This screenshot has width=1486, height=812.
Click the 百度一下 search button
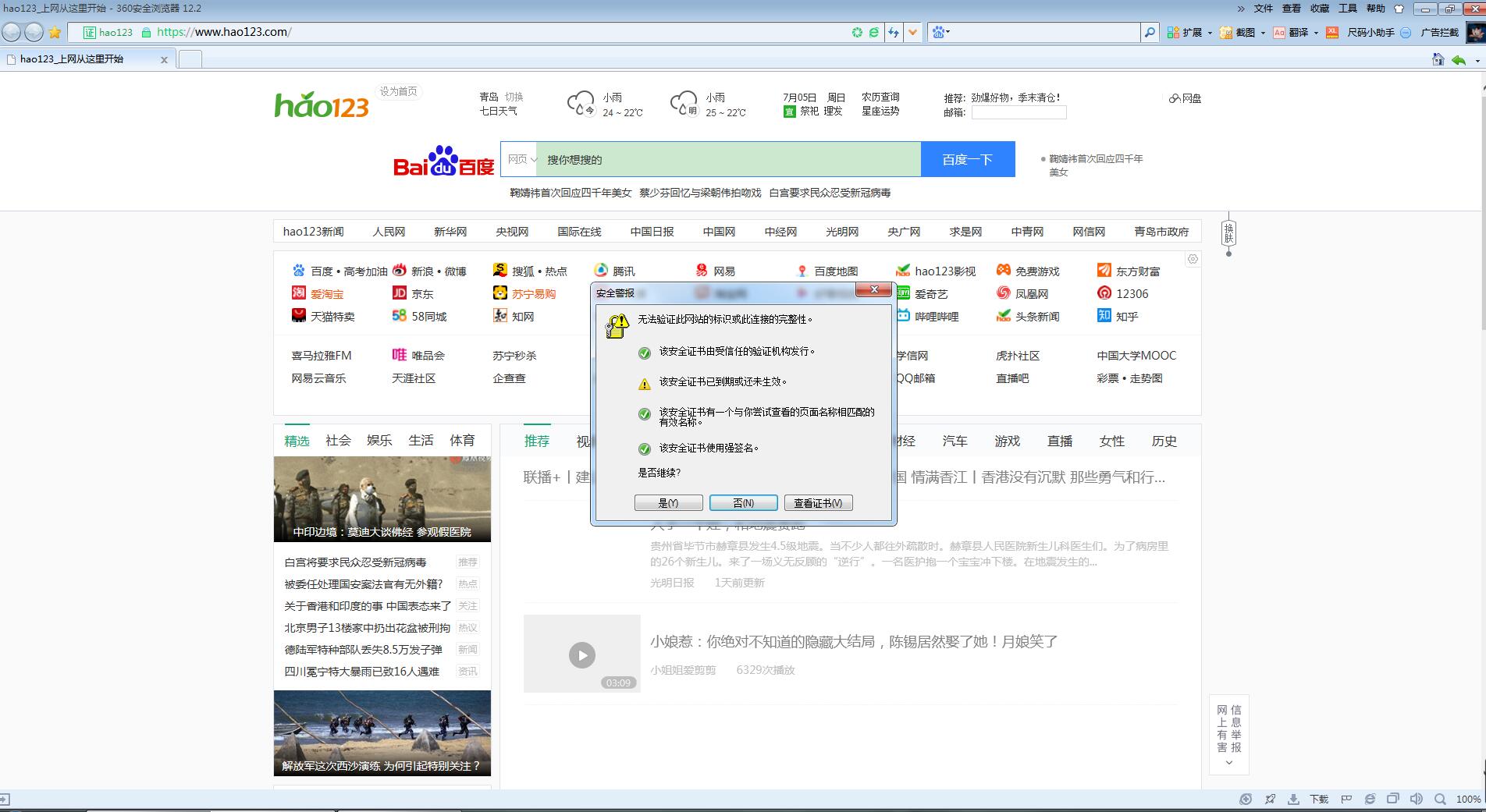pyautogui.click(x=968, y=159)
